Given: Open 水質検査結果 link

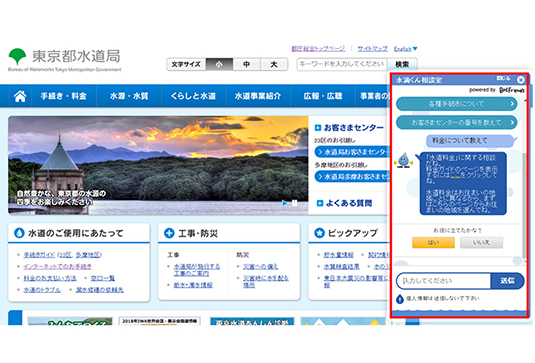Looking at the screenshot, I should [341, 266].
